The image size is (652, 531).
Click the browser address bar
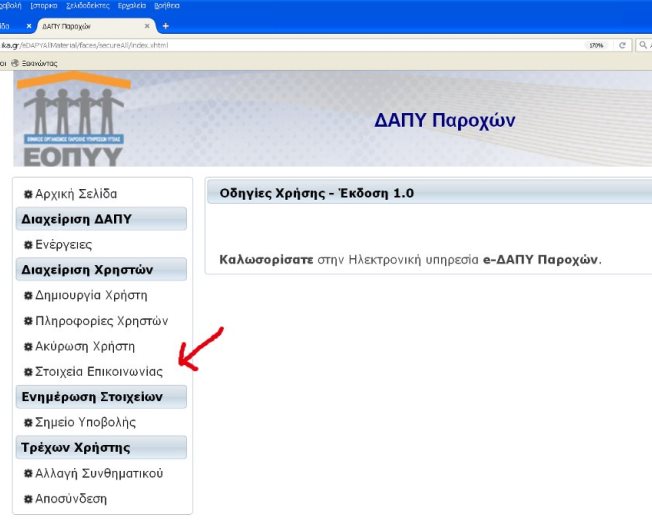coord(291,45)
